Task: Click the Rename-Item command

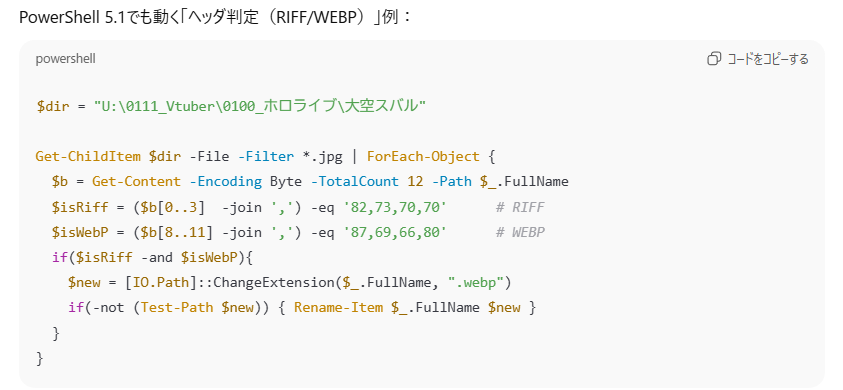Action: click(339, 308)
